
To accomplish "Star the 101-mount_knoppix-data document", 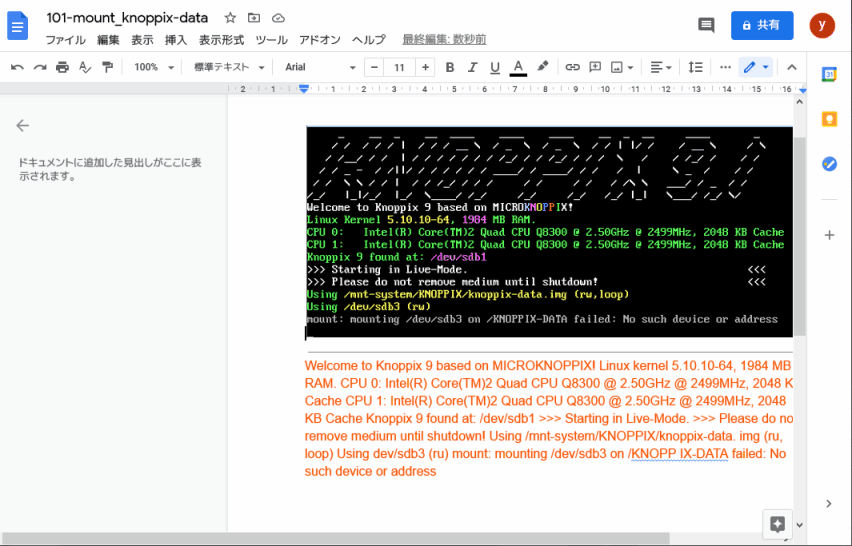I will (x=230, y=18).
